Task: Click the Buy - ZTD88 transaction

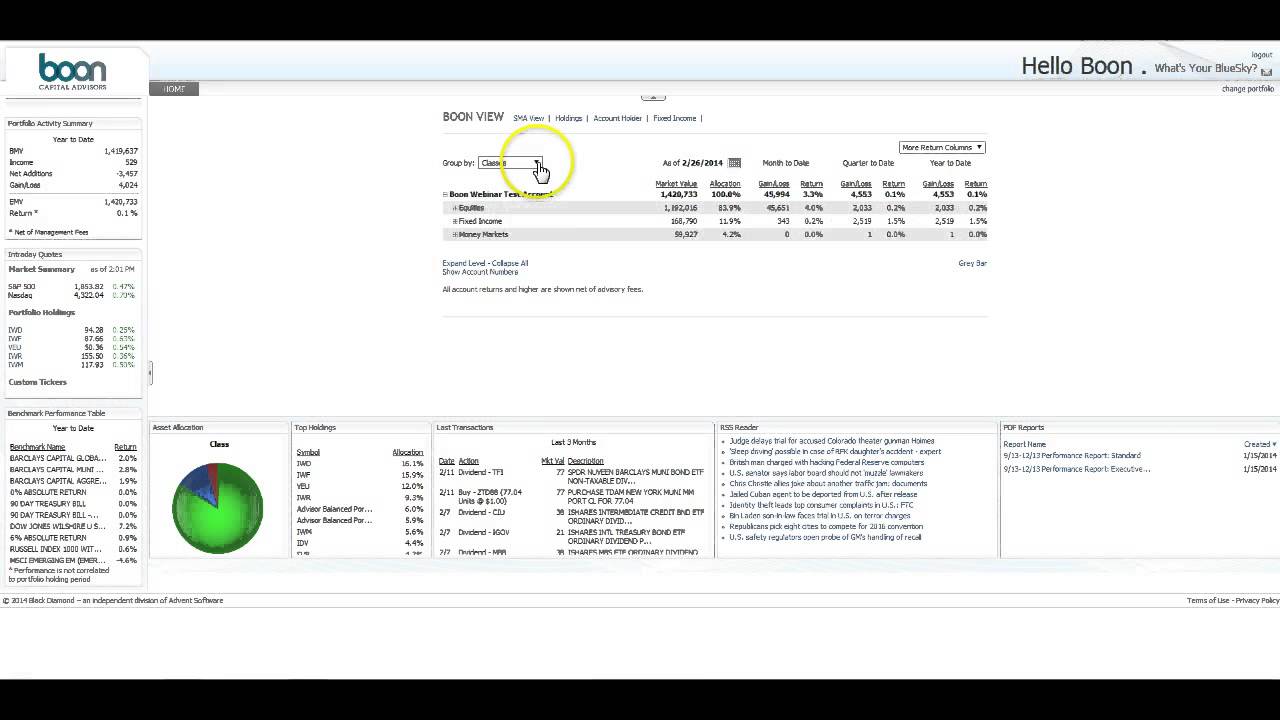Action: tap(491, 496)
